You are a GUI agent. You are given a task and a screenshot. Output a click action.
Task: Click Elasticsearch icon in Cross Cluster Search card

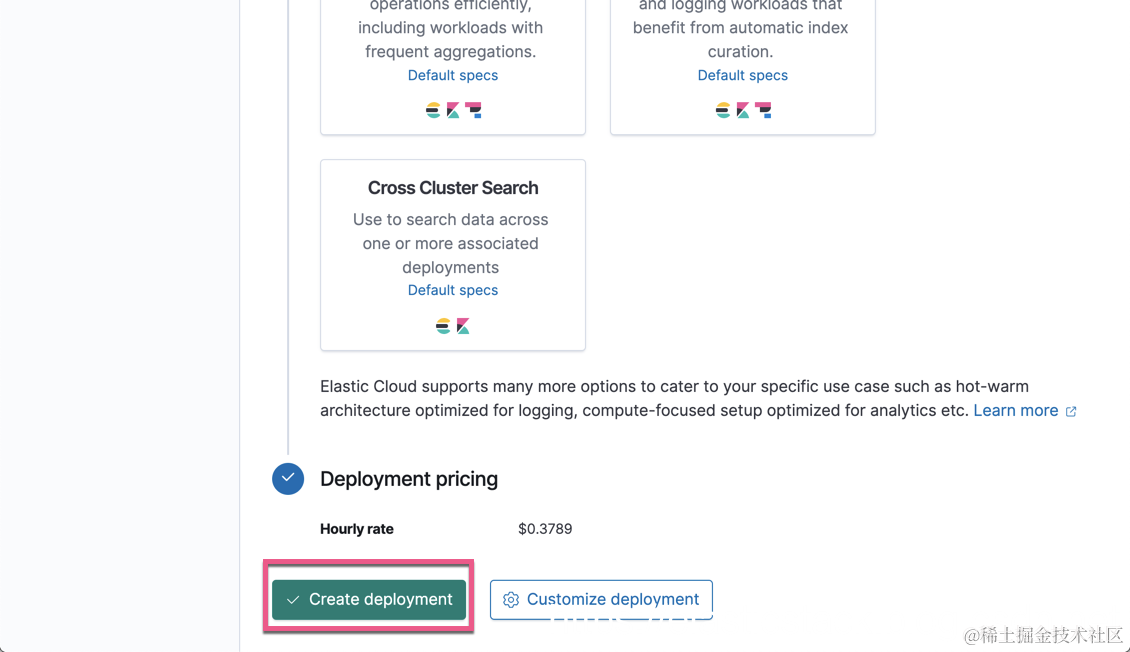(443, 326)
